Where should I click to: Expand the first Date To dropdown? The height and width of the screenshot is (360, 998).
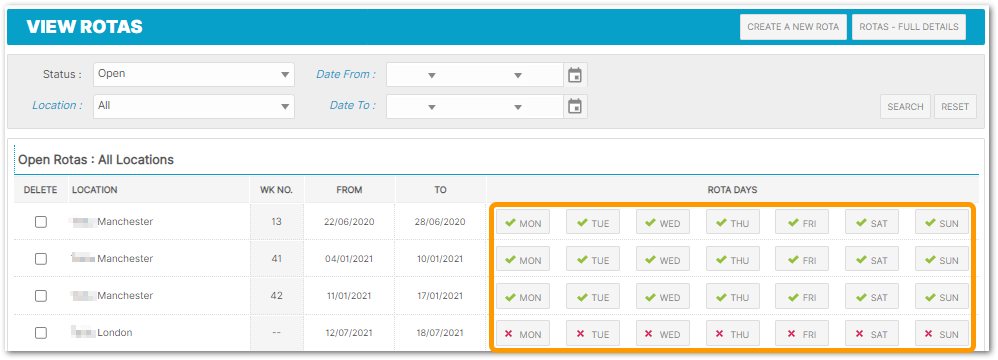point(431,106)
